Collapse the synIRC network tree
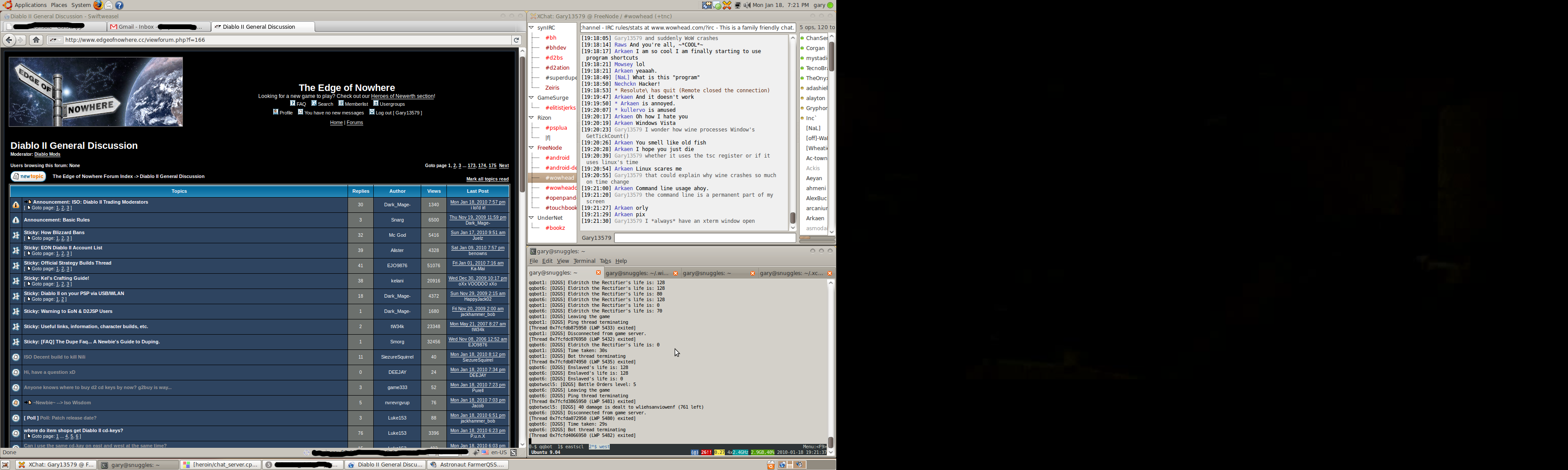The height and width of the screenshot is (470, 1568). coord(531,28)
